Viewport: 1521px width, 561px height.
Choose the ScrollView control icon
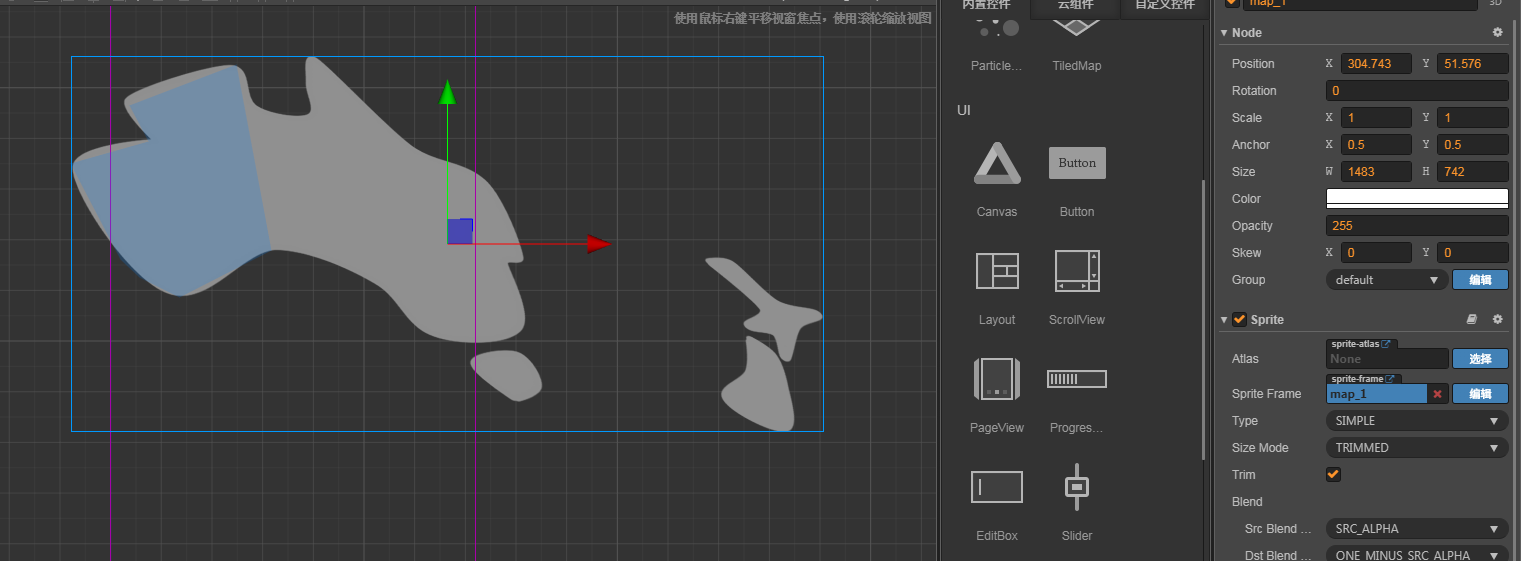(1077, 271)
